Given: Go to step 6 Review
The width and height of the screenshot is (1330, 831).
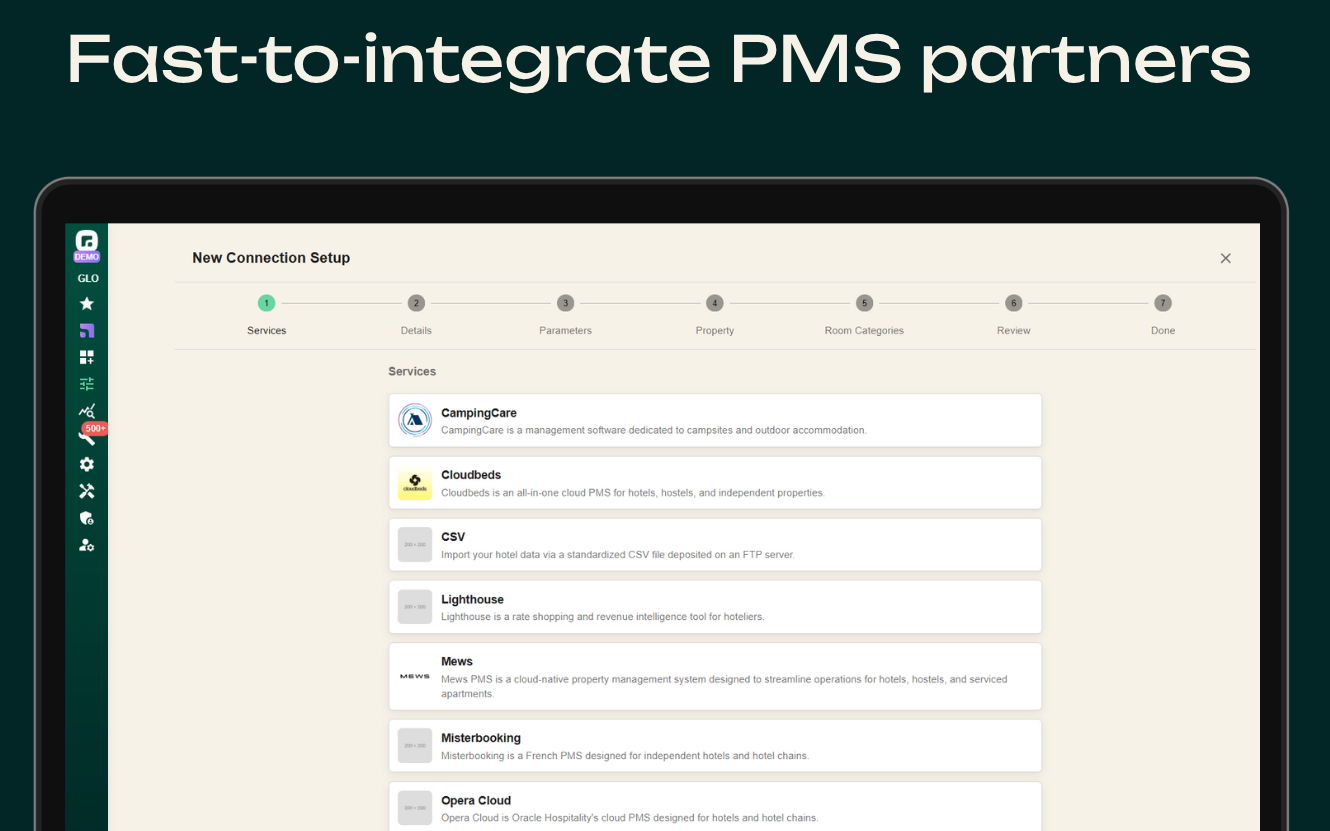Looking at the screenshot, I should coord(1013,314).
